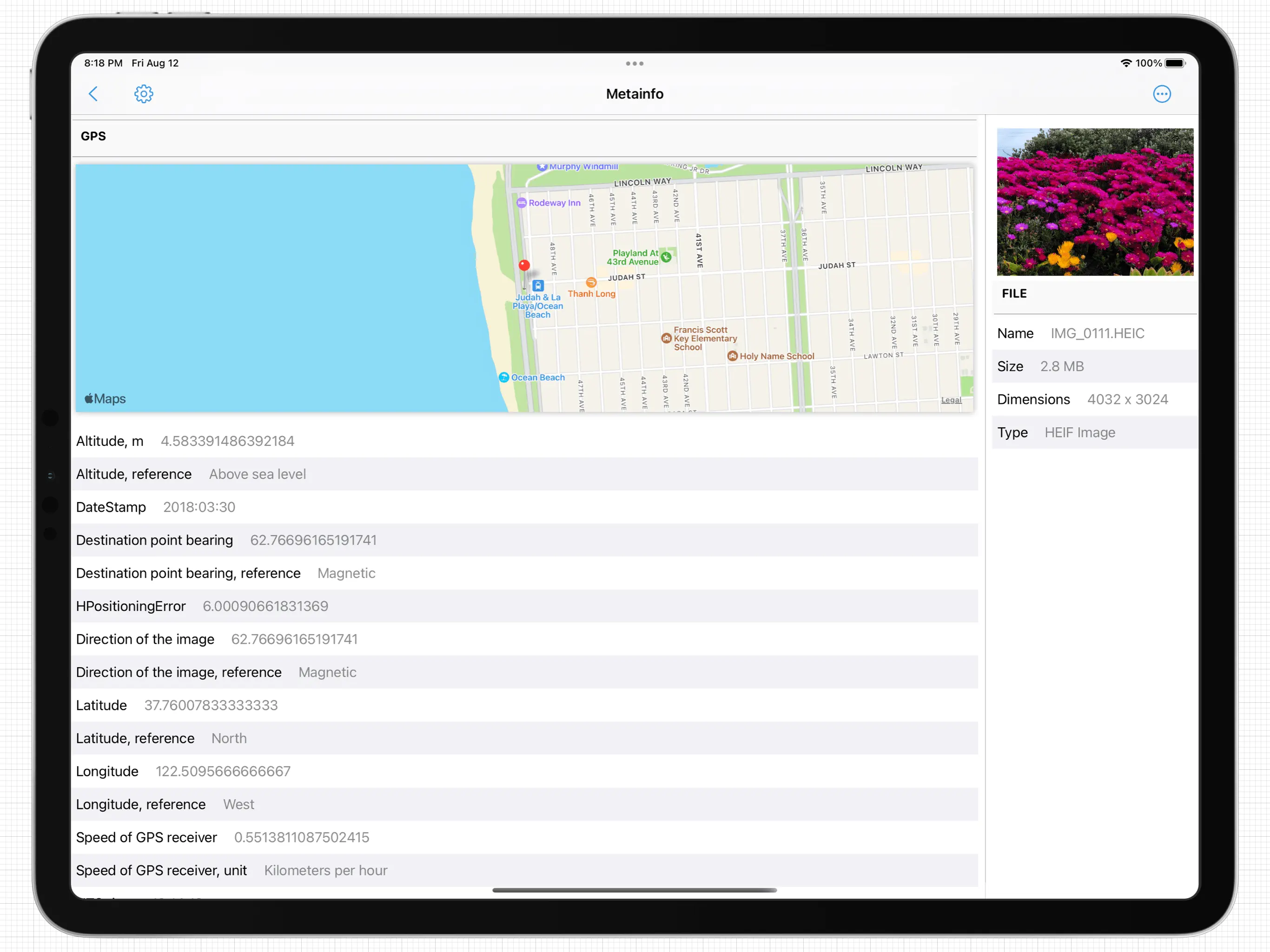The height and width of the screenshot is (952, 1270).
Task: Tap the Thanh Long restaurant marker
Action: [591, 283]
